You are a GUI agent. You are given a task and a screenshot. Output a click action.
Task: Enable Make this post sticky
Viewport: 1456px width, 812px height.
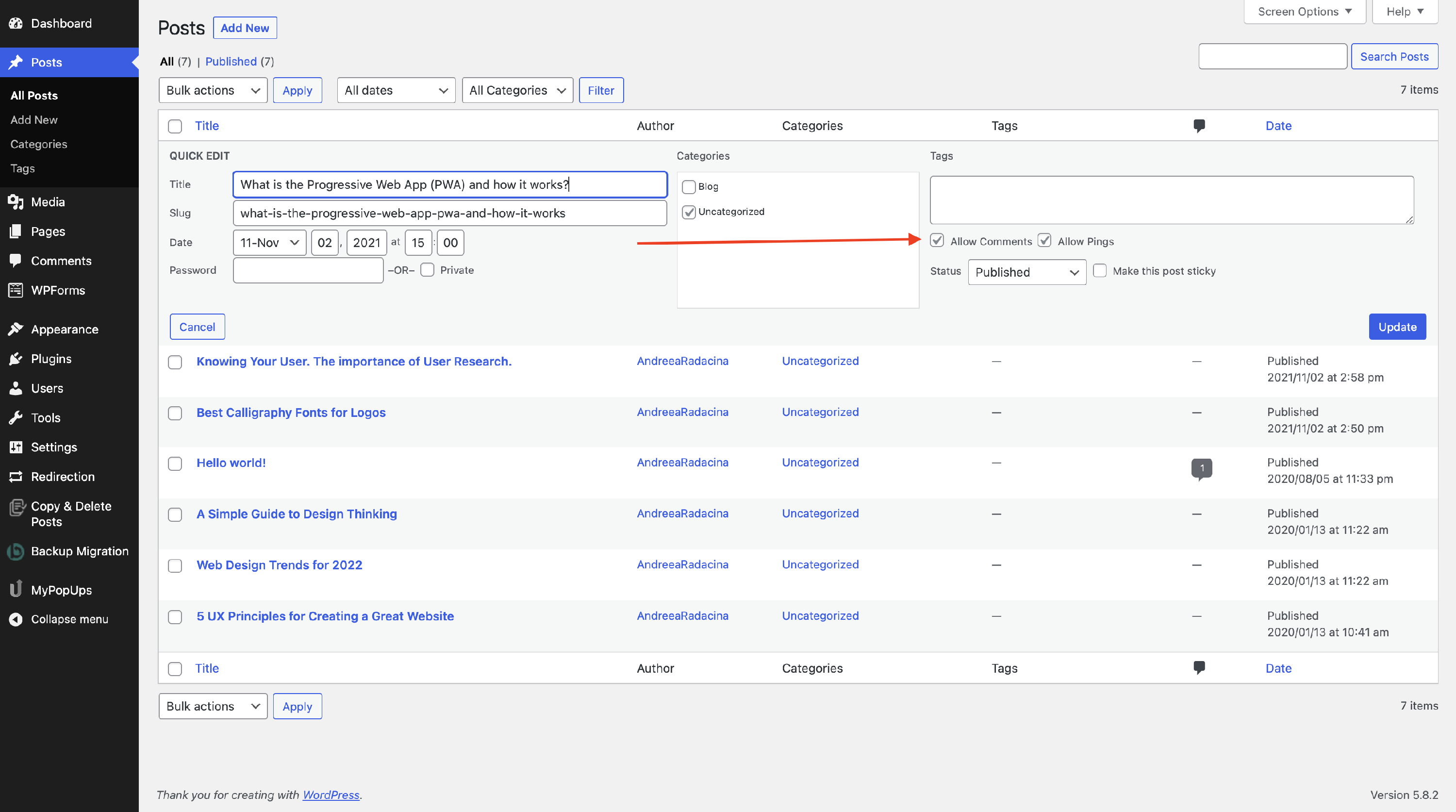pos(1100,271)
